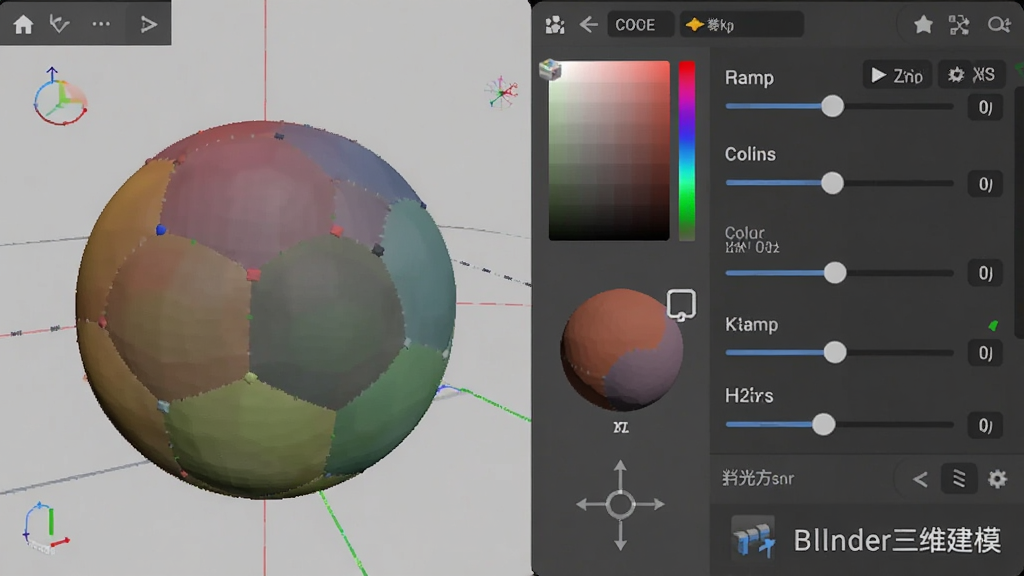Click the axis orientation indicator in the viewport's lower left
This screenshot has width=1024, height=576.
point(46,528)
